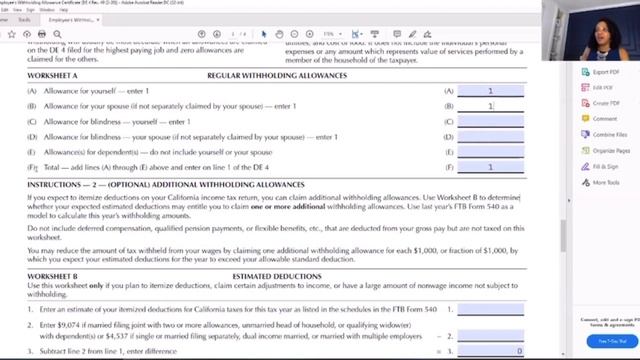Click the presenter webcam thumbnail
640x360 pixels.
(x=591, y=30)
